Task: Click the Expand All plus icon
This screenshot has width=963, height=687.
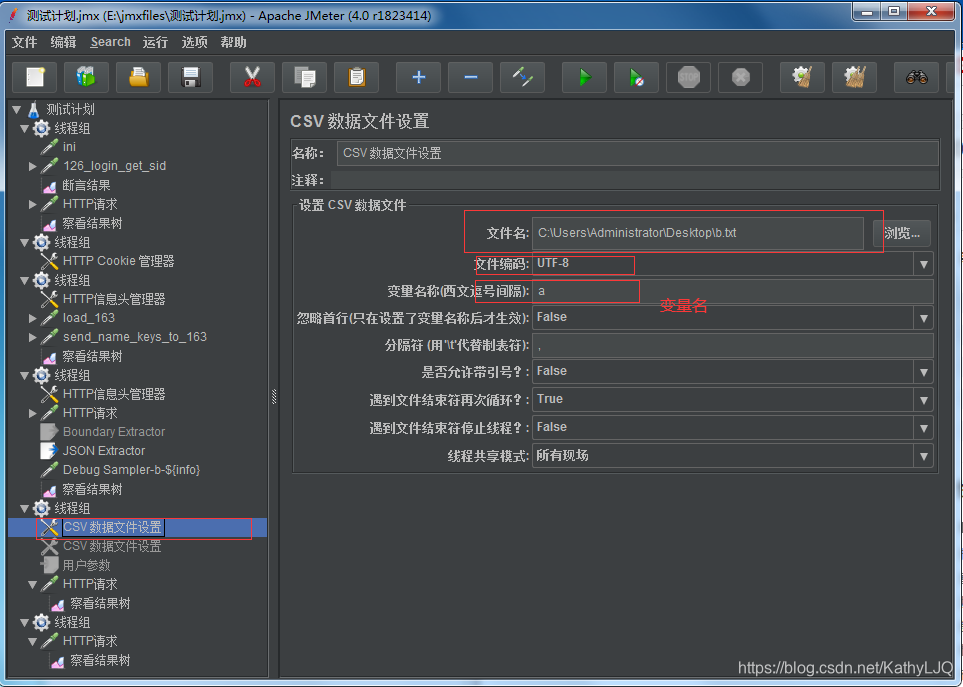Action: tap(418, 77)
